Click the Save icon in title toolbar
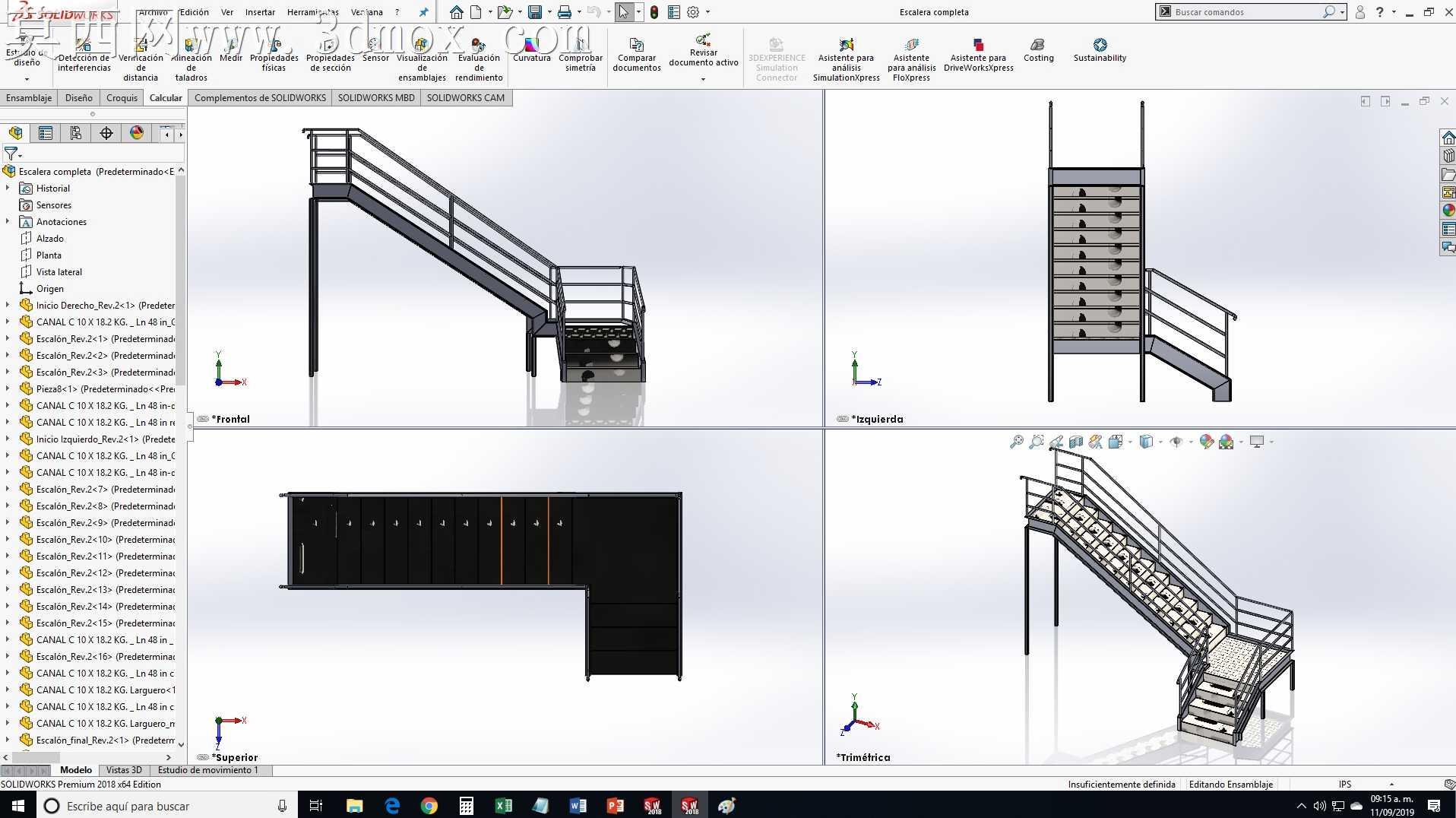Viewport: 1456px width, 818px height. click(535, 12)
